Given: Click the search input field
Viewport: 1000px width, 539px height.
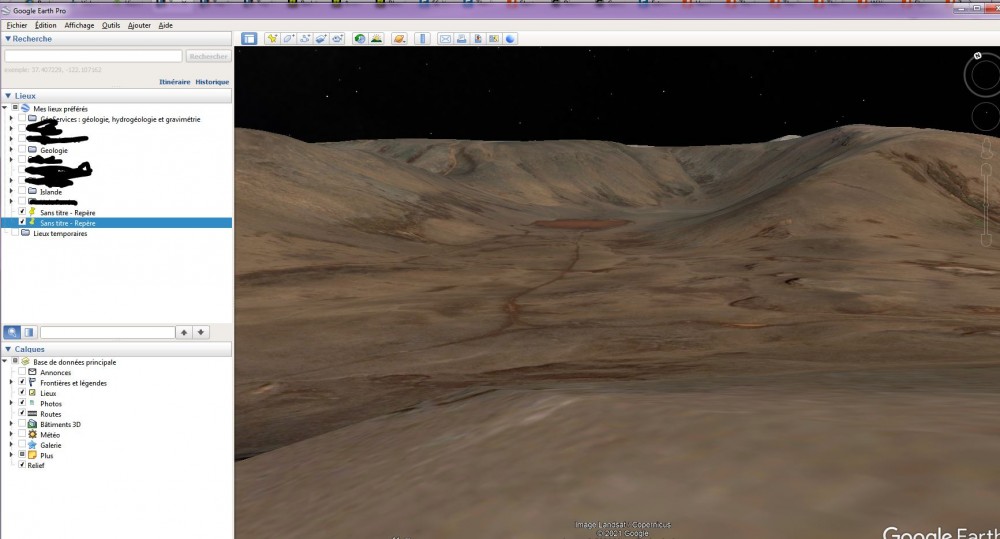Looking at the screenshot, I should pyautogui.click(x=93, y=57).
